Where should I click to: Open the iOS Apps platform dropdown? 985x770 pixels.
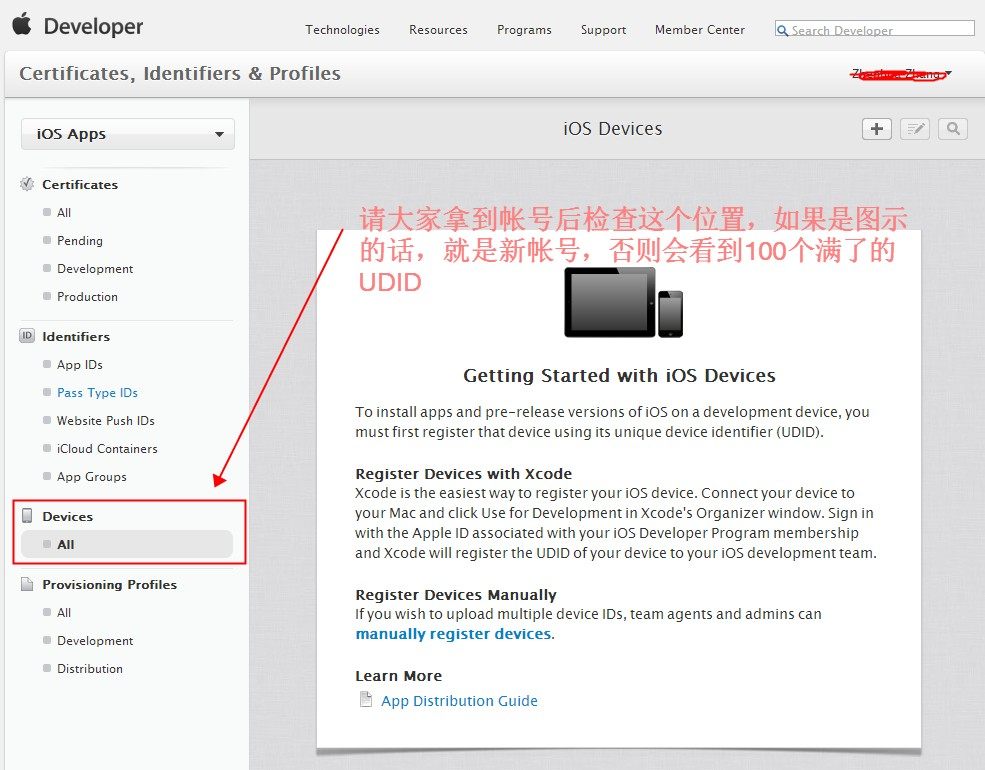coord(128,134)
